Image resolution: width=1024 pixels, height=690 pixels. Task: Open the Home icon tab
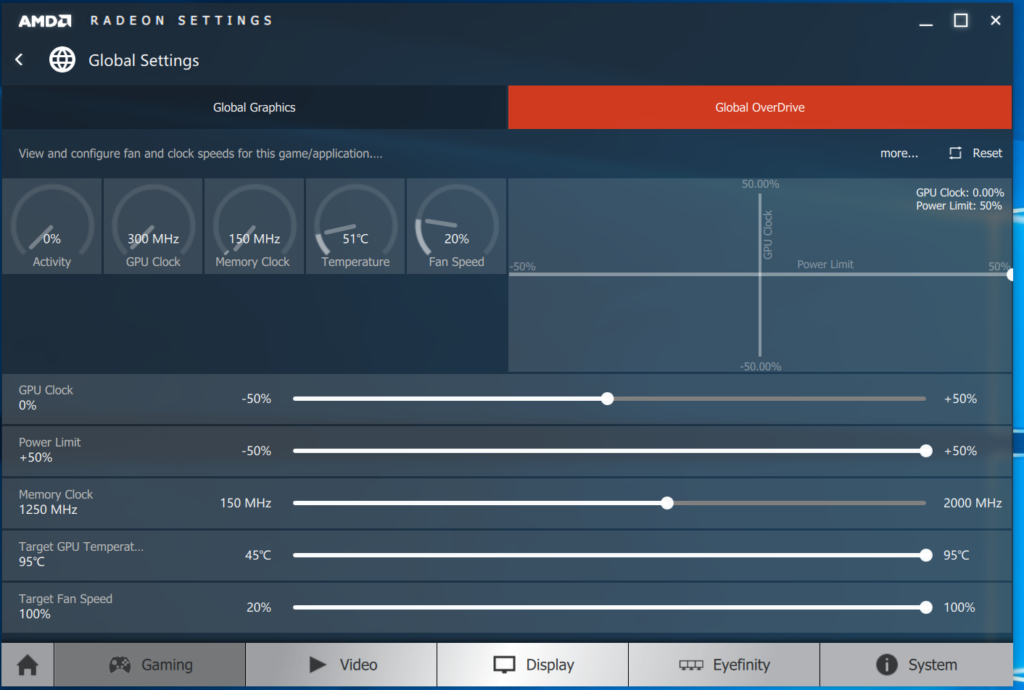coord(27,665)
